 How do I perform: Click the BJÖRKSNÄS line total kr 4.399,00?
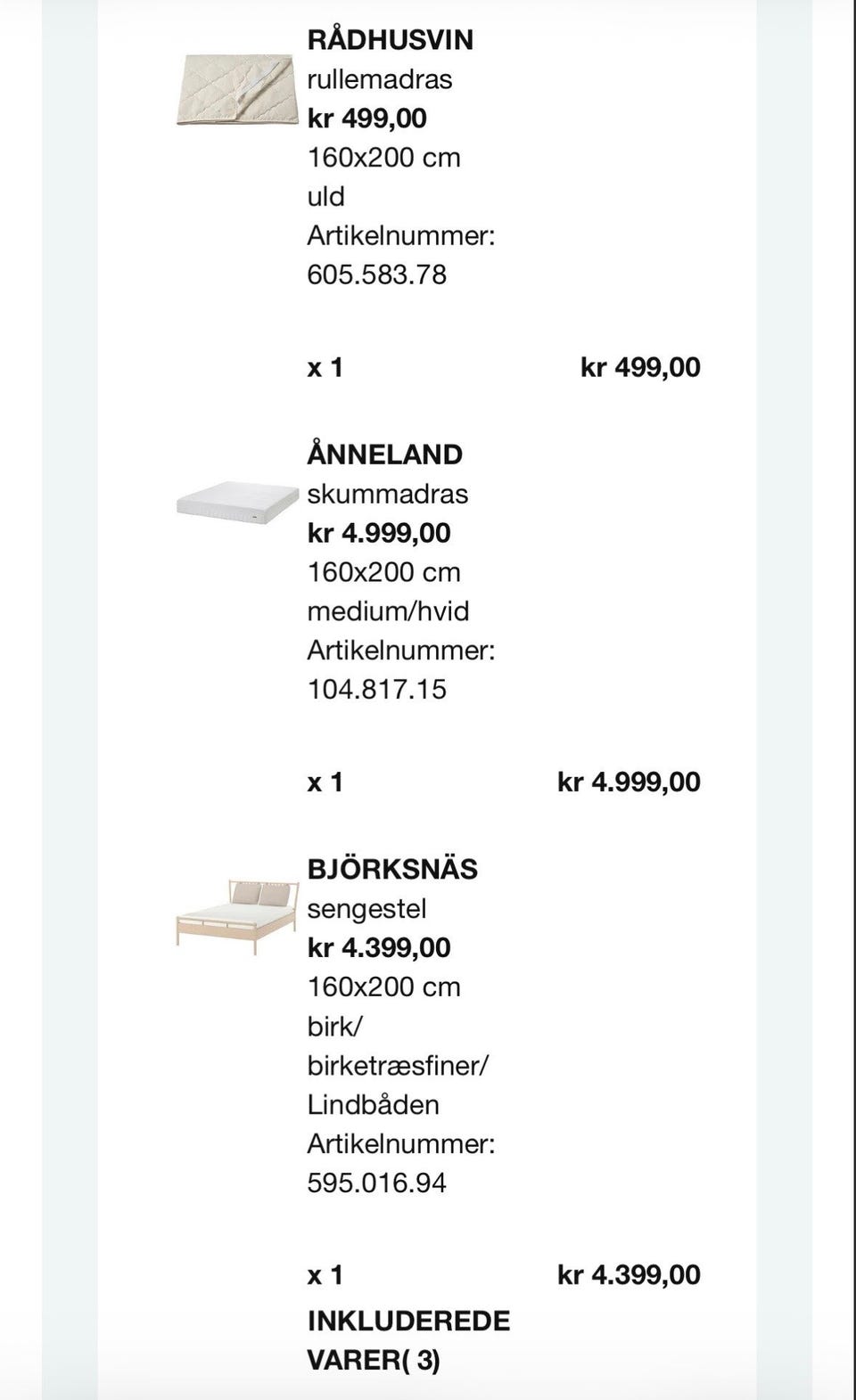(628, 1274)
